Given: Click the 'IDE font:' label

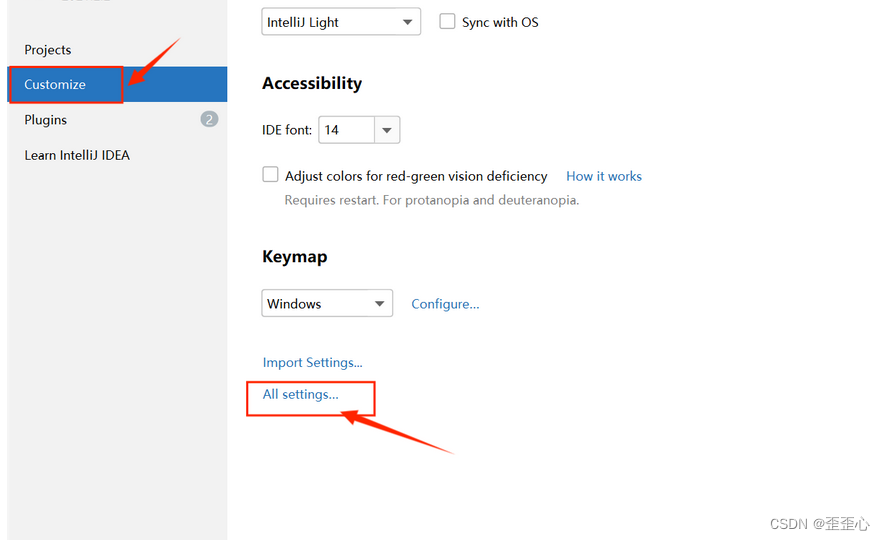Looking at the screenshot, I should click(287, 130).
